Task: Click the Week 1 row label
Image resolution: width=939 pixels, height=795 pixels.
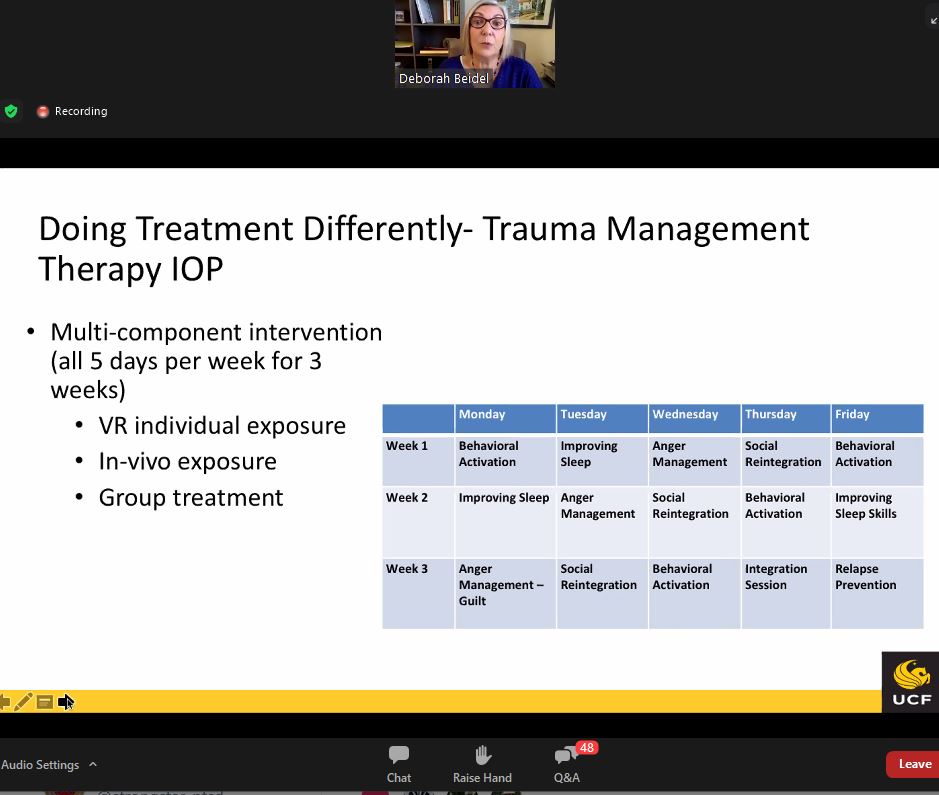Action: [x=418, y=460]
